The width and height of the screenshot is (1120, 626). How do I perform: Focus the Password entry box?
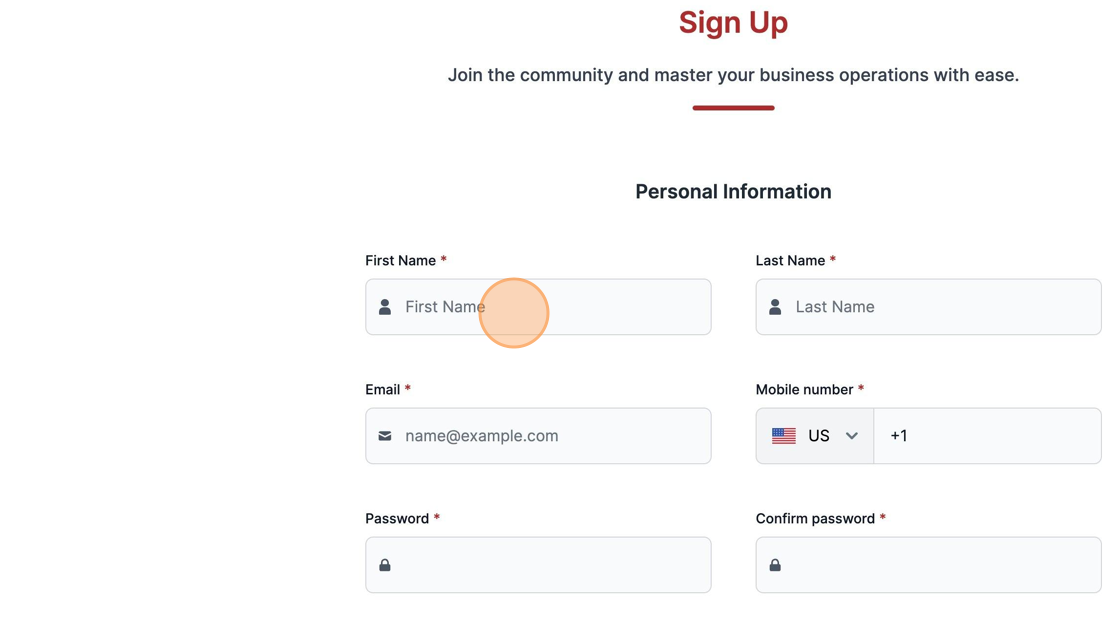tap(539, 565)
